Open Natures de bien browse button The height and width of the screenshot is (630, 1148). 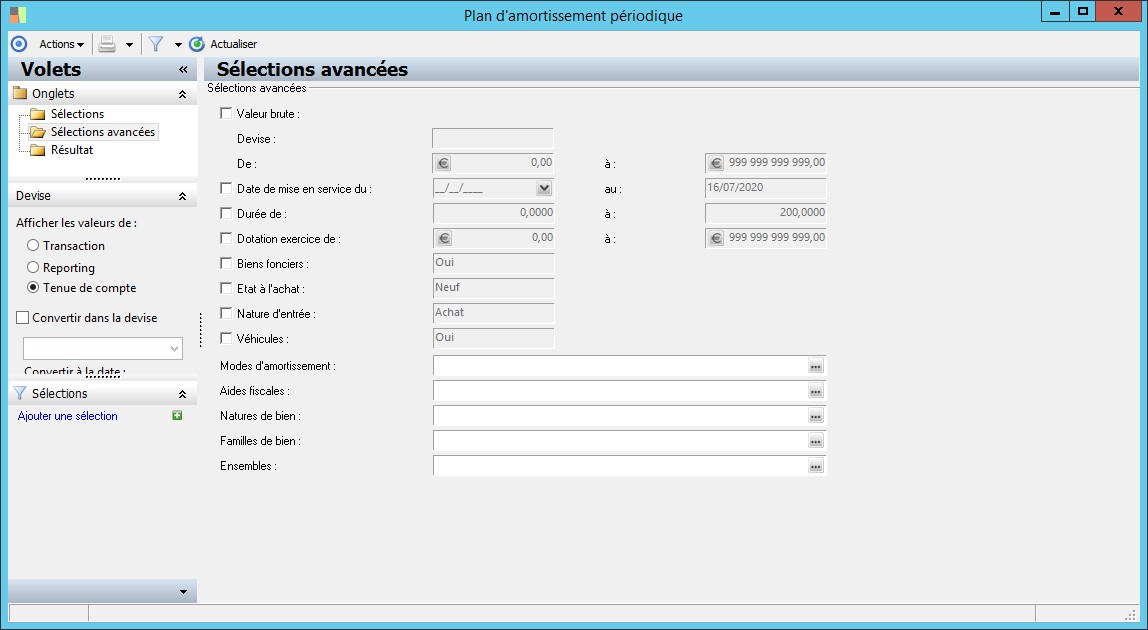[x=816, y=416]
